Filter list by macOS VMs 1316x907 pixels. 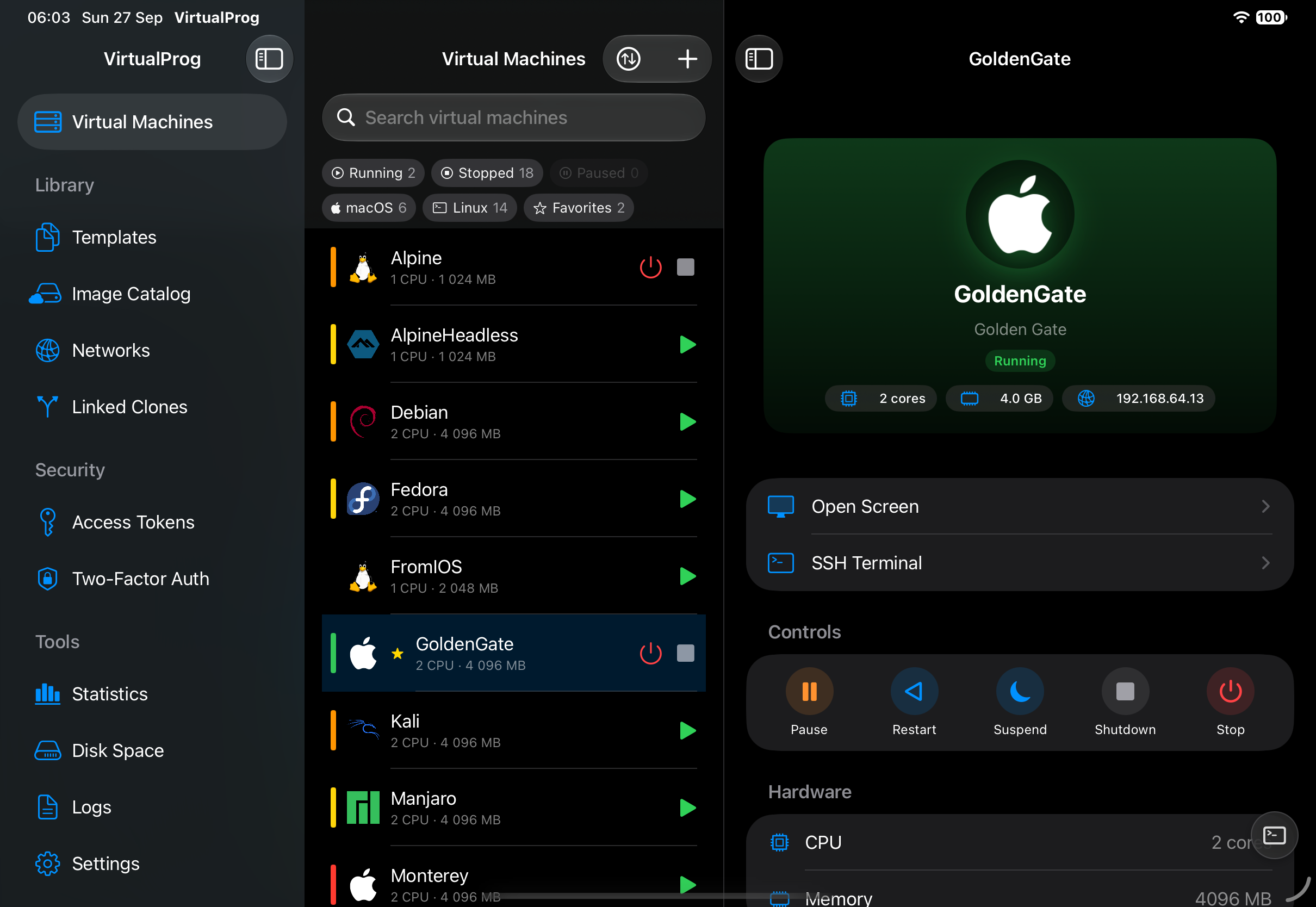(x=368, y=208)
